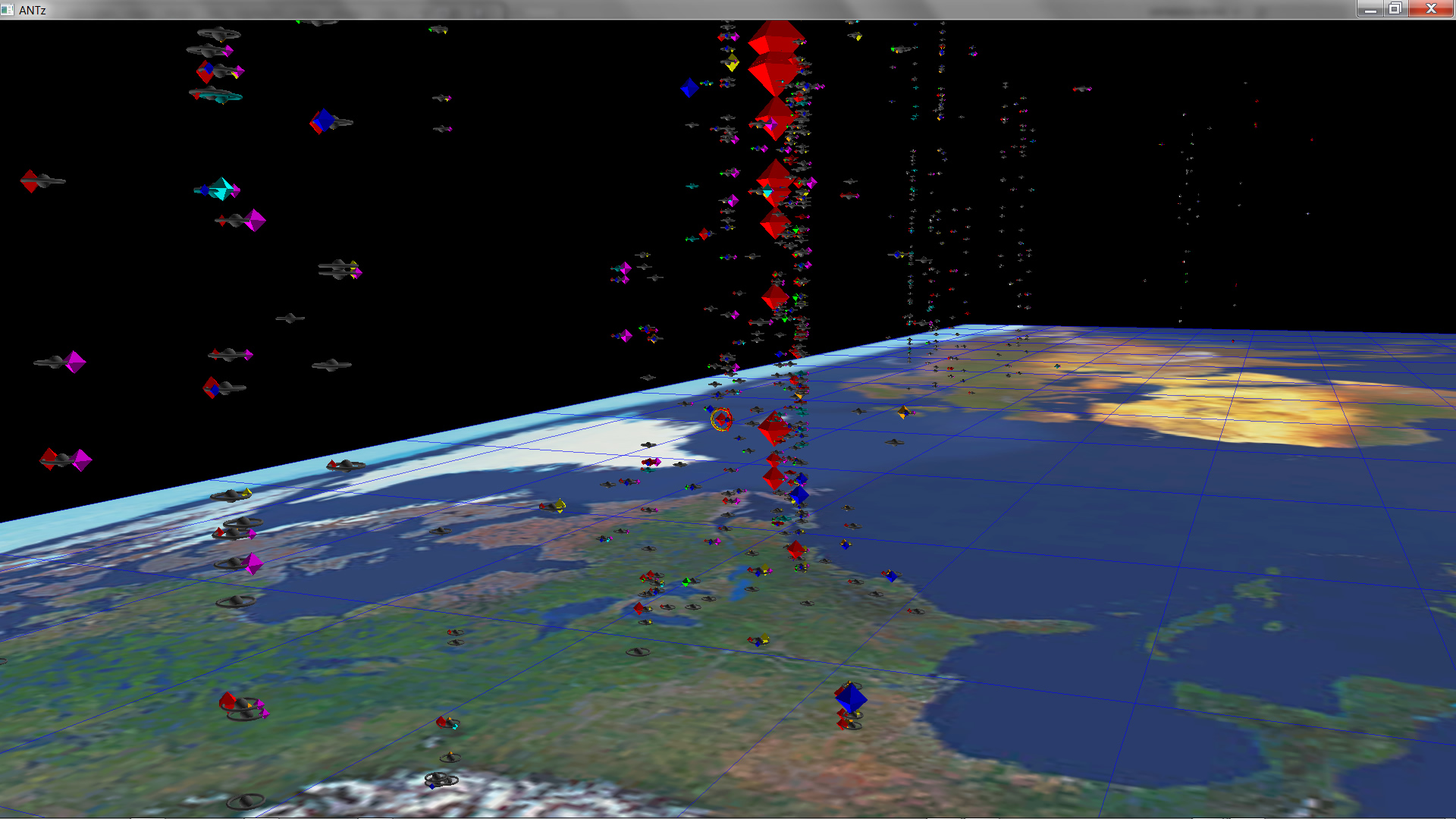Select the orange glyph over the sea
The width and height of the screenshot is (1456, 819).
(x=903, y=413)
